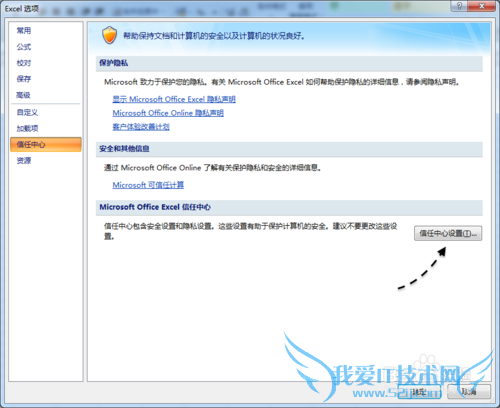Click the 保护隐私 section heading
The width and height of the screenshot is (500, 408).
coord(113,63)
